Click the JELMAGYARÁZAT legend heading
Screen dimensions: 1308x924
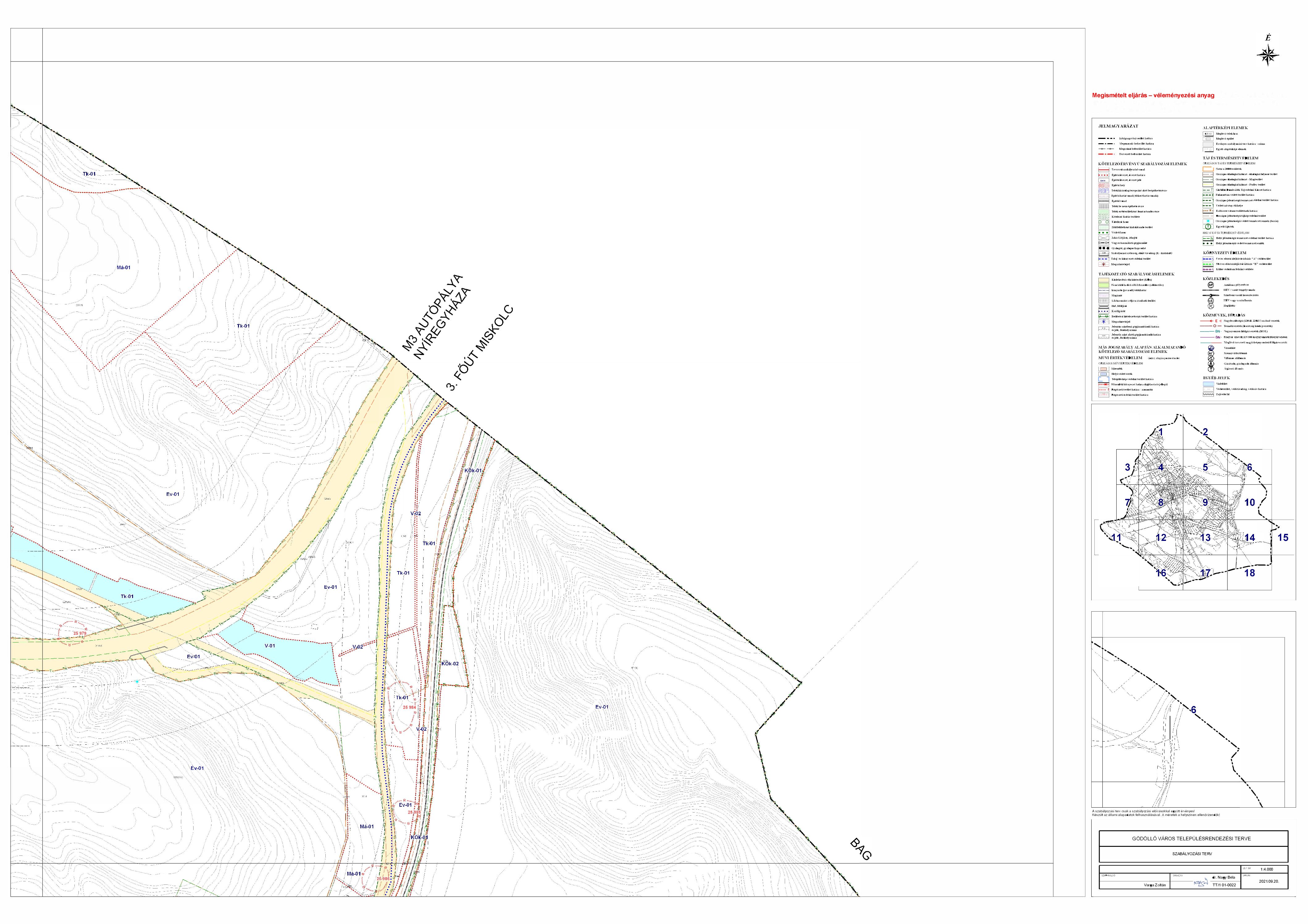(x=1118, y=126)
